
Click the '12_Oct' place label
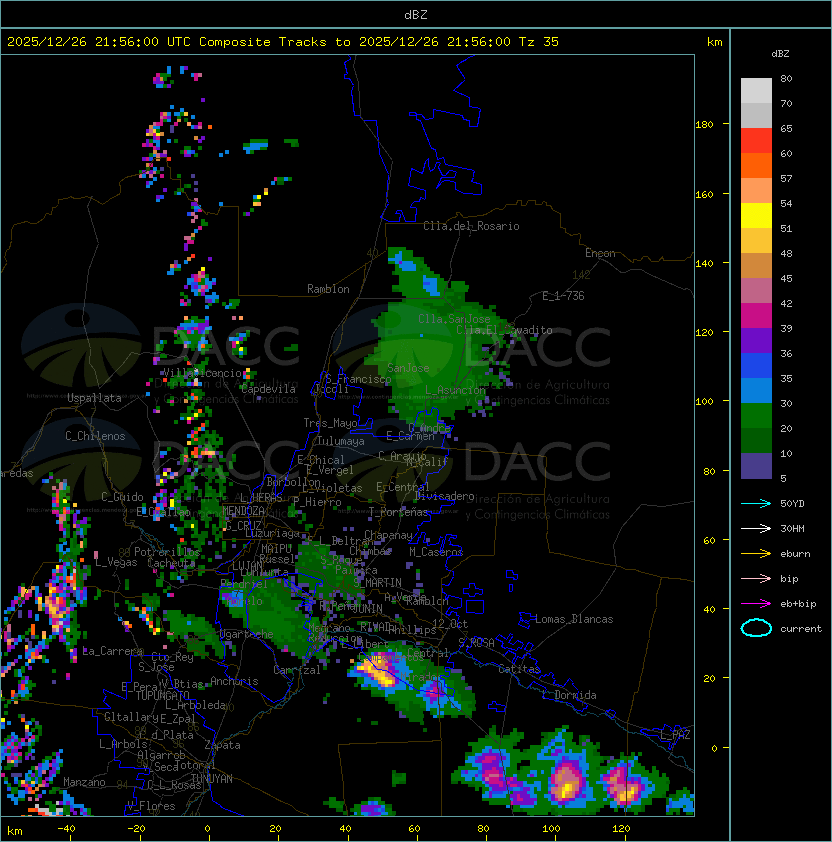(x=450, y=624)
